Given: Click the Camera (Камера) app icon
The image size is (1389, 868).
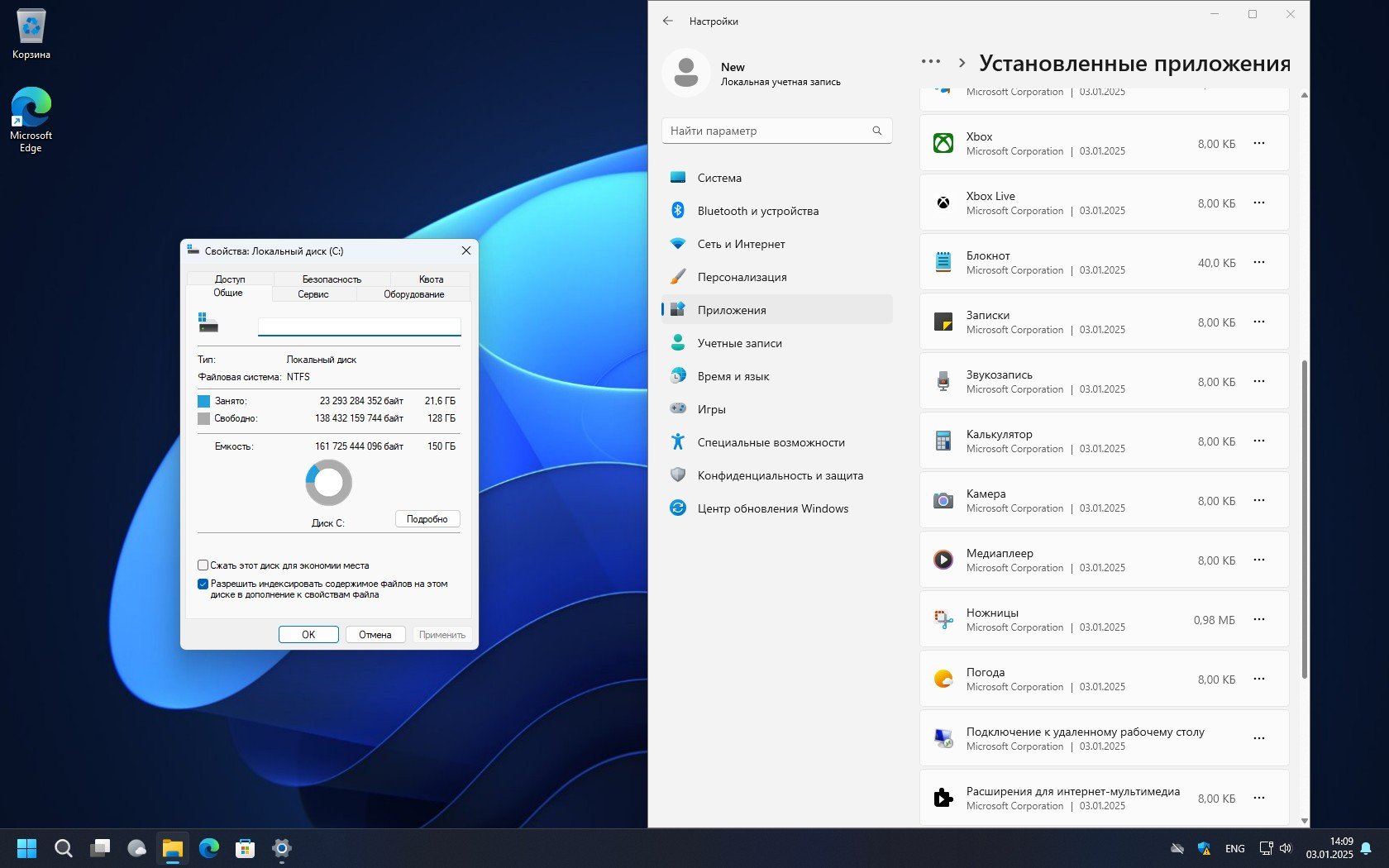Looking at the screenshot, I should click(x=943, y=500).
